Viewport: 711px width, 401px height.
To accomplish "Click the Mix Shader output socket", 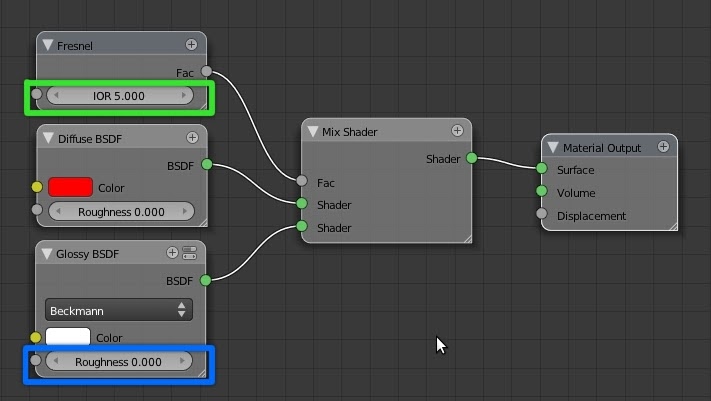I will click(472, 158).
